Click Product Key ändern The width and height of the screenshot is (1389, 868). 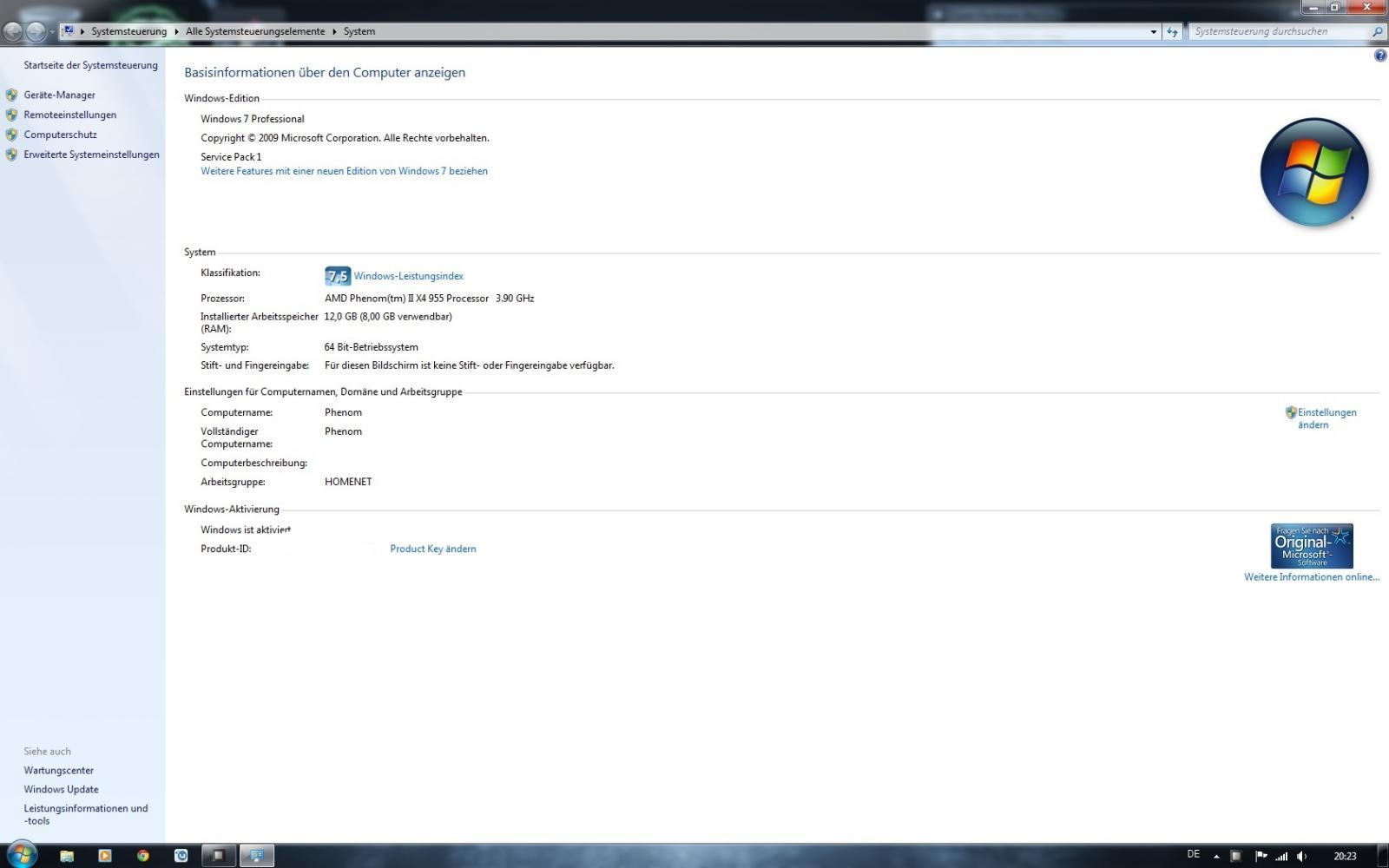click(432, 549)
